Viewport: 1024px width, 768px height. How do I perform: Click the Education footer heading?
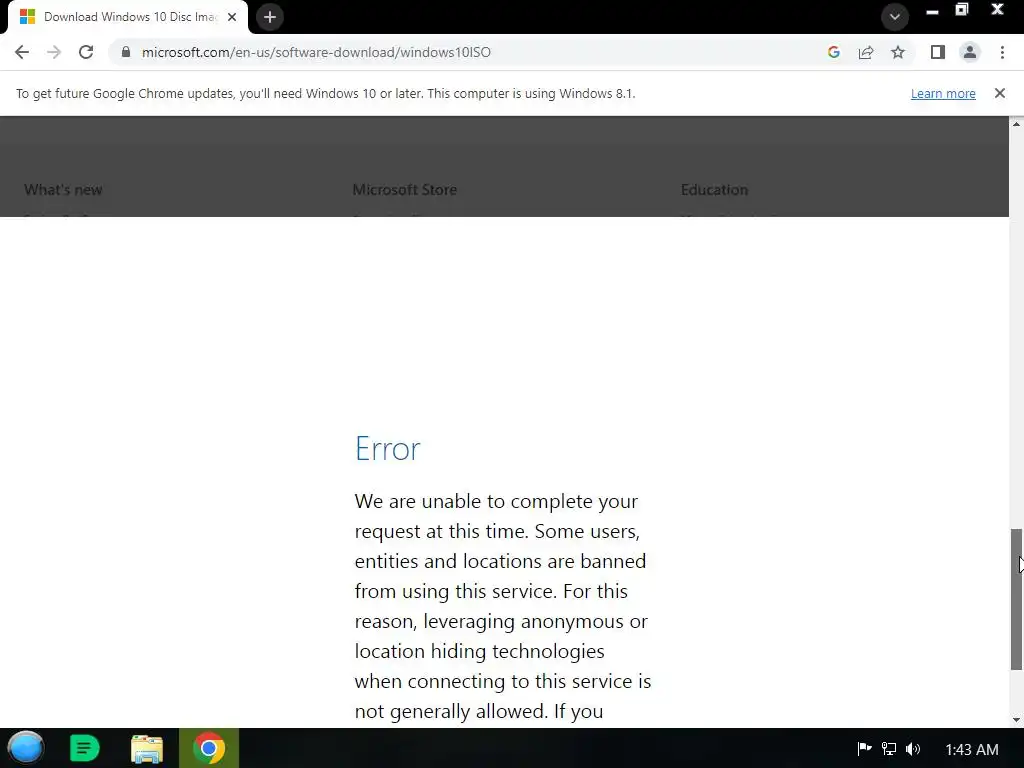[714, 189]
